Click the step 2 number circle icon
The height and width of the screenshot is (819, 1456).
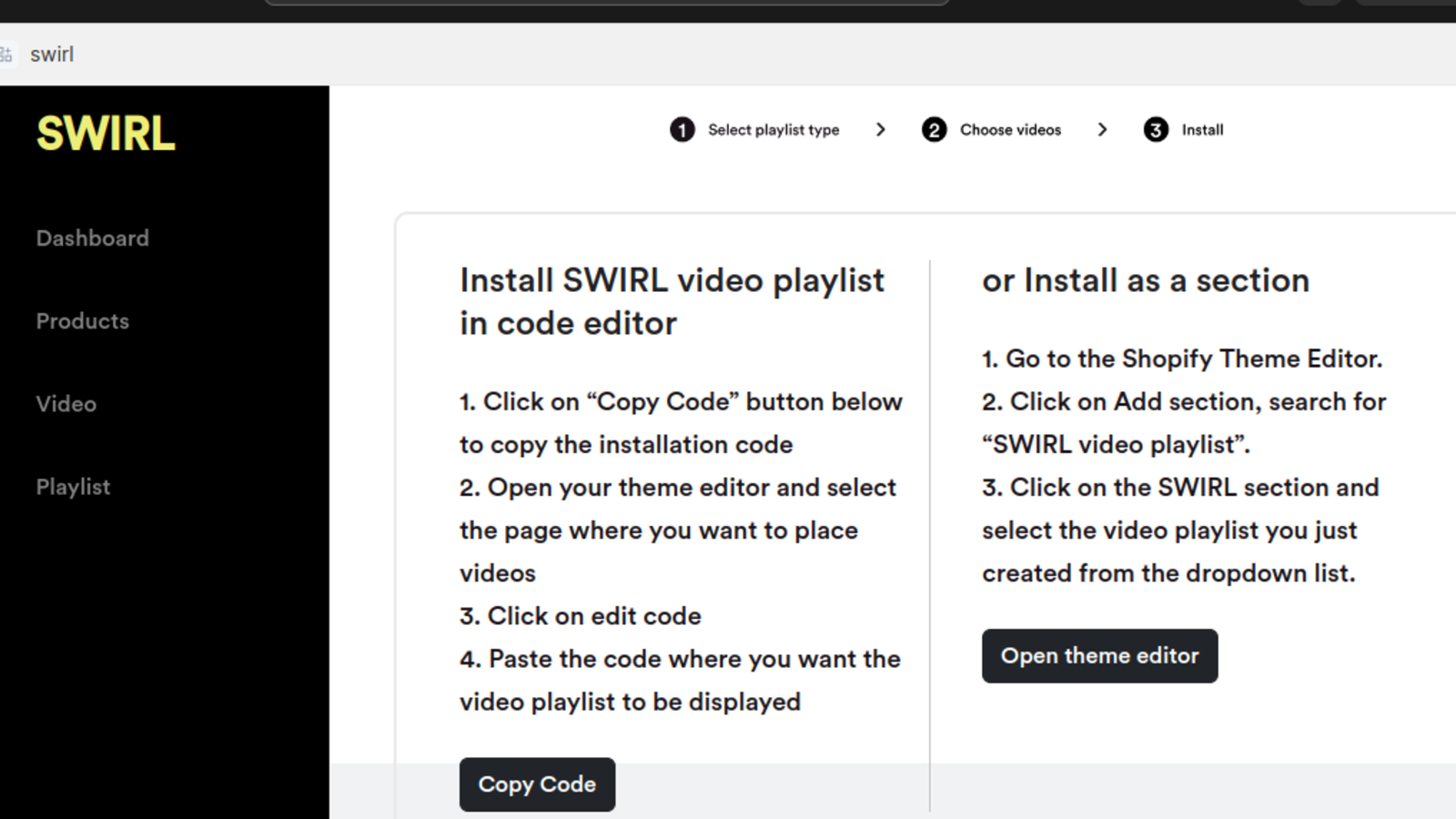click(935, 130)
